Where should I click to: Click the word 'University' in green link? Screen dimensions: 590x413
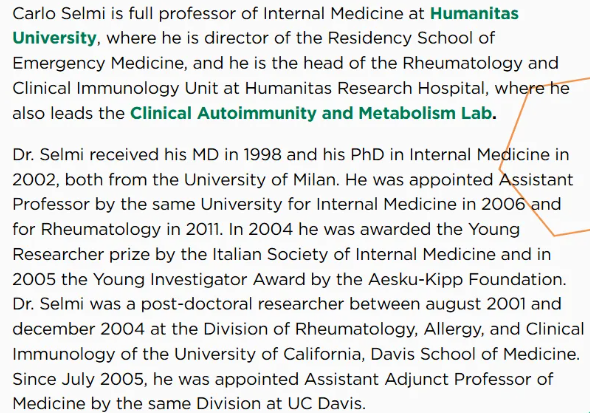[x=55, y=38]
